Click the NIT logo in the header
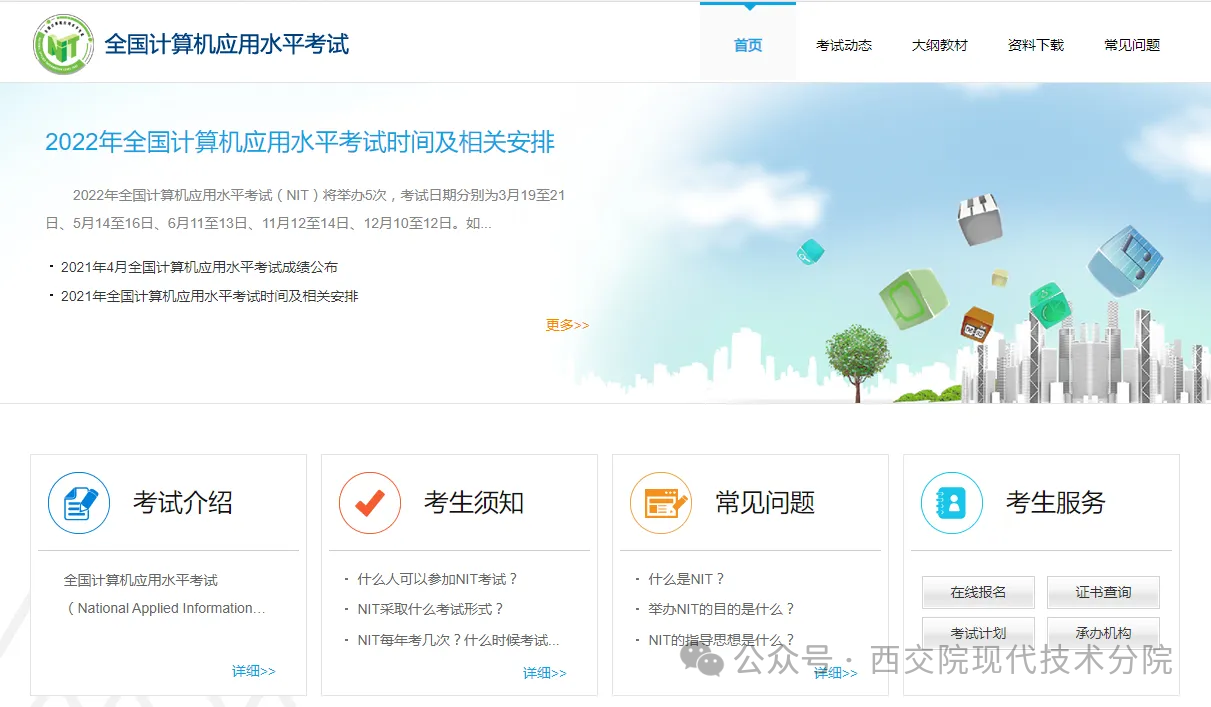The height and width of the screenshot is (707, 1211). coord(63,44)
